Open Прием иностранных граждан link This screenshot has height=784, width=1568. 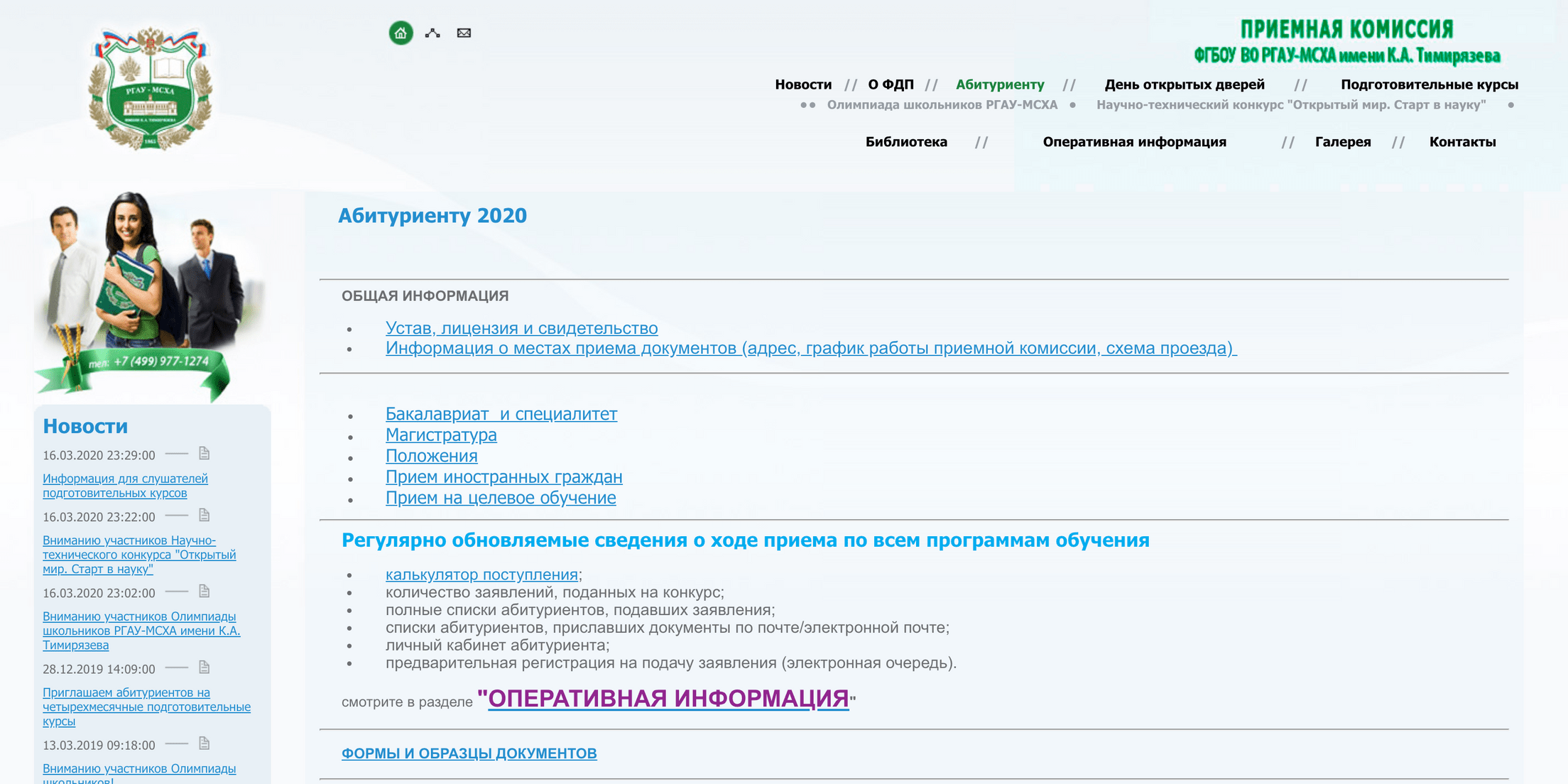[x=504, y=477]
